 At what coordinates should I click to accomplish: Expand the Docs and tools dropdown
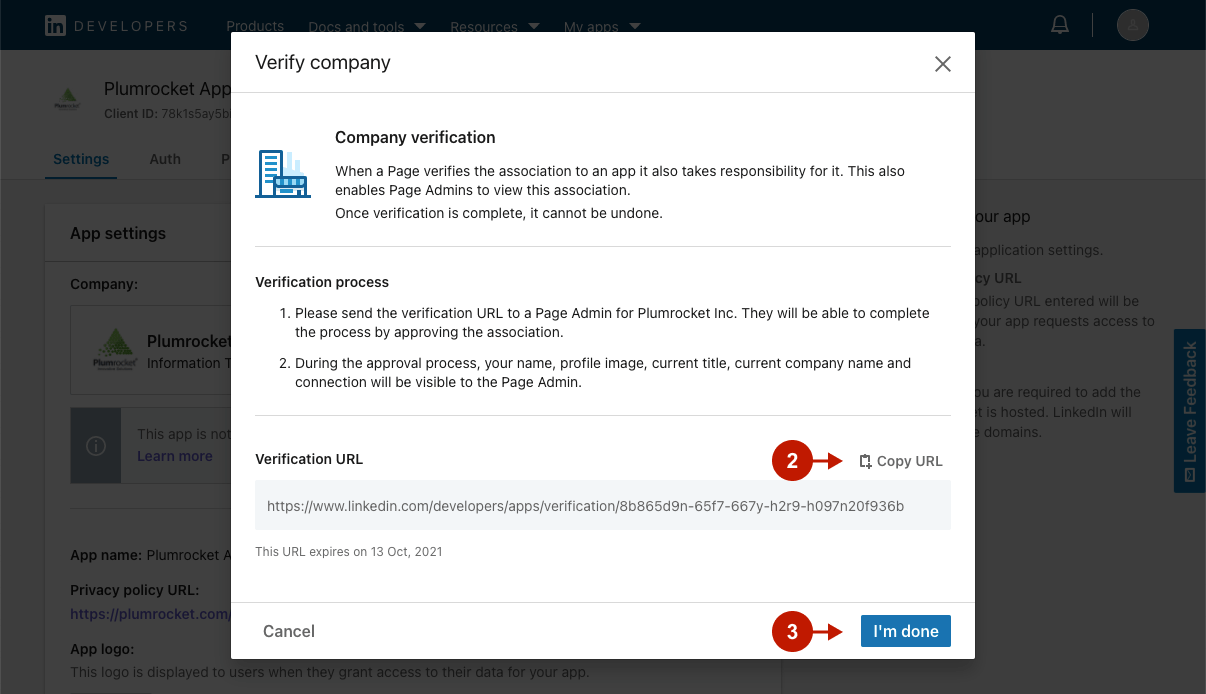tap(366, 27)
